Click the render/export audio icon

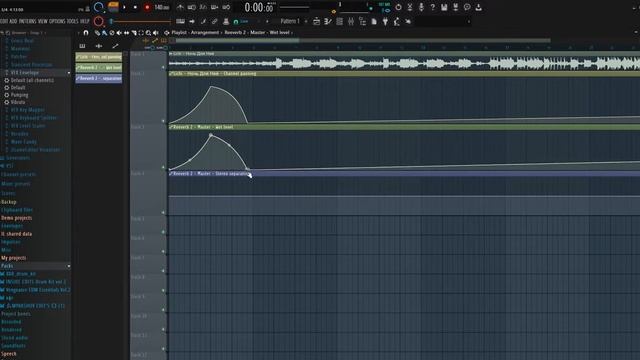pyautogui.click(x=456, y=7)
